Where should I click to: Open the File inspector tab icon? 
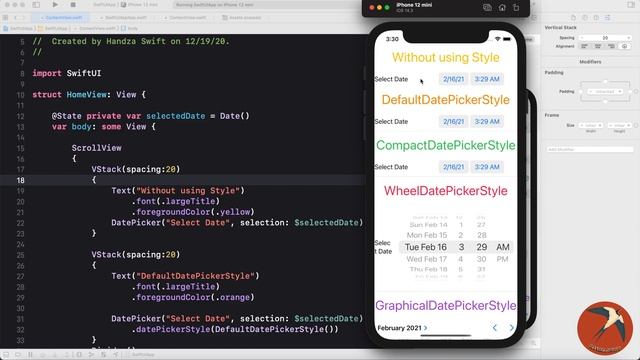(573, 18)
